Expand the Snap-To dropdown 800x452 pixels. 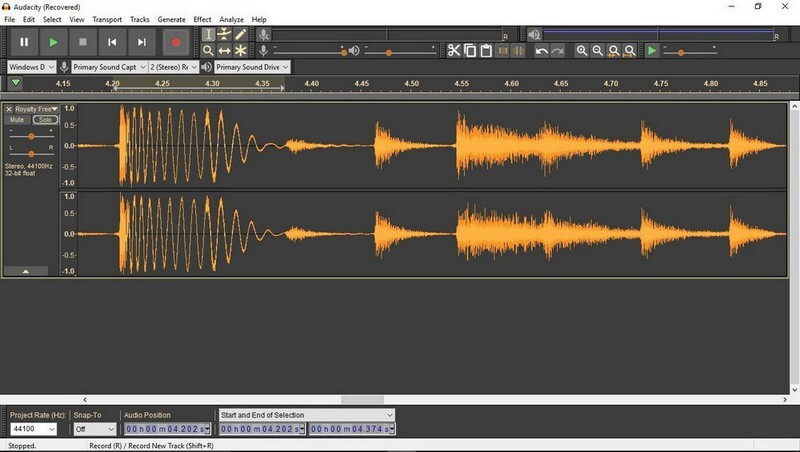95,429
